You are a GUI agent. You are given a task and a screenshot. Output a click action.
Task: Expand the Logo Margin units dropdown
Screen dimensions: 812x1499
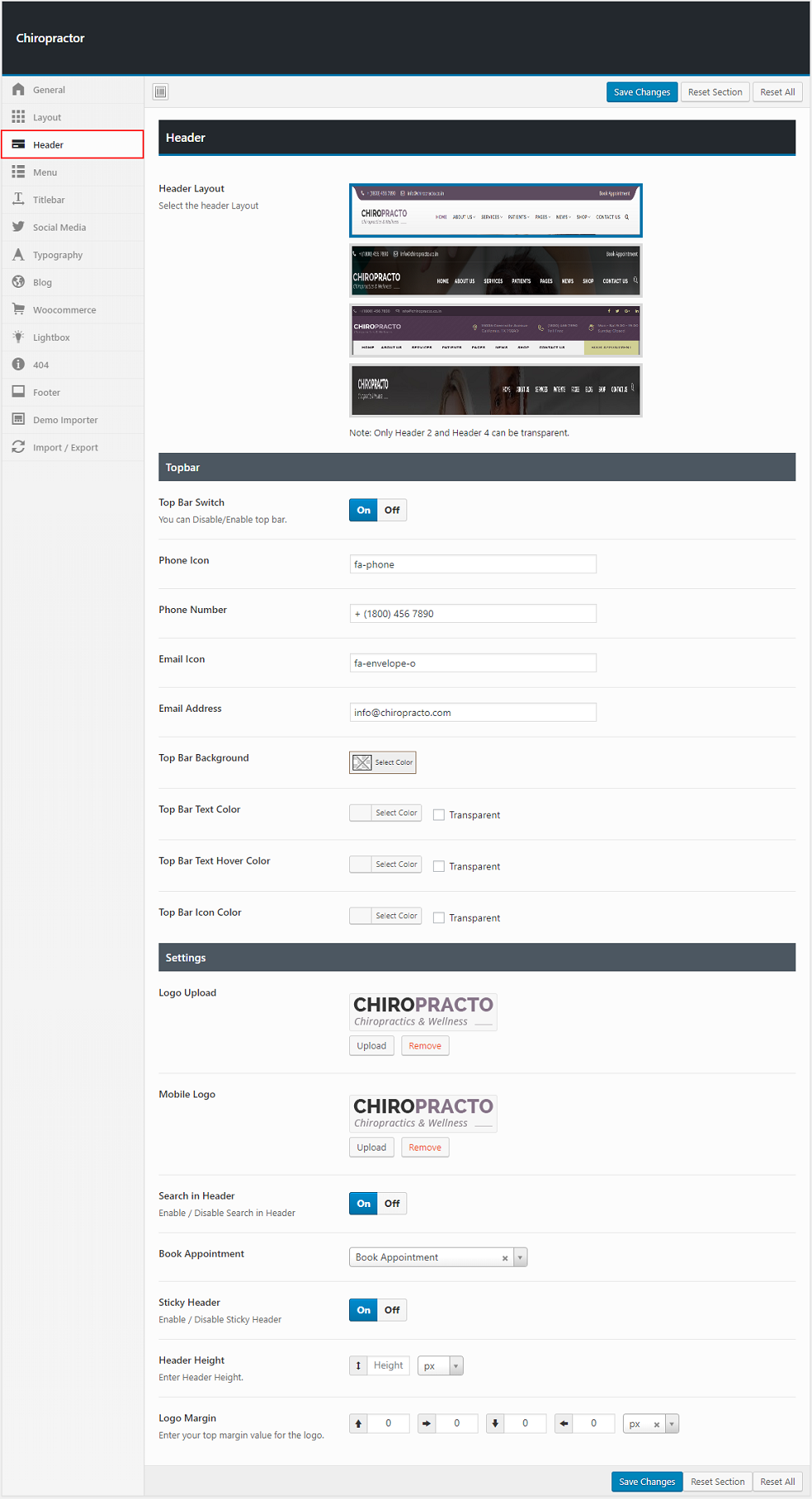[x=672, y=1424]
